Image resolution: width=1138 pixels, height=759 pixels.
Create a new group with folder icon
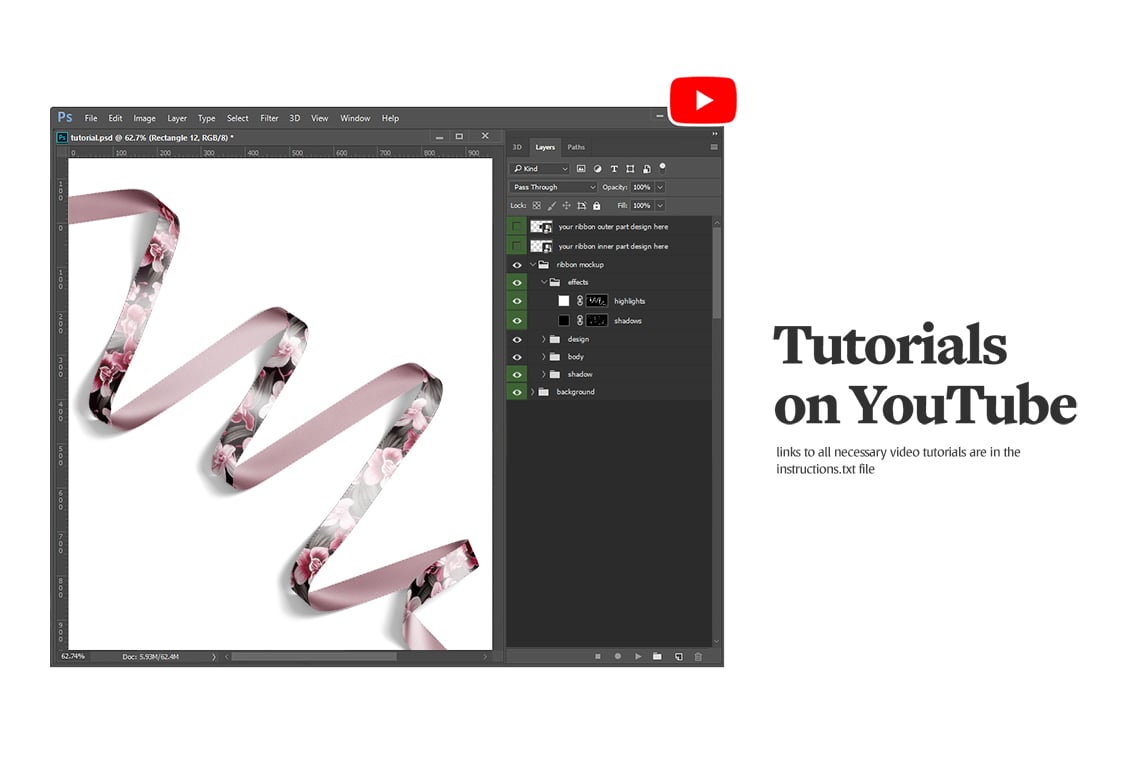click(657, 657)
